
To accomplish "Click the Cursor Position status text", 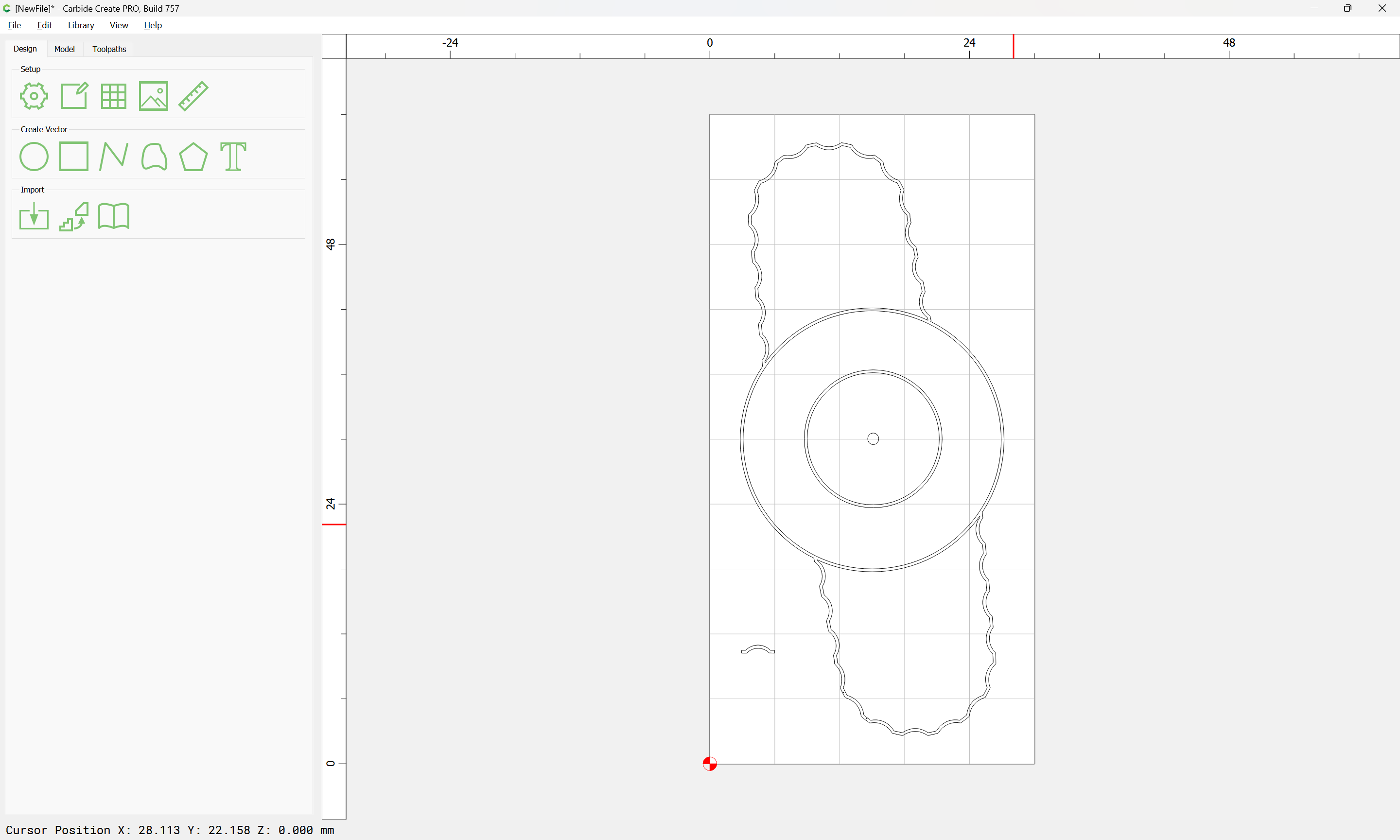I will [x=170, y=830].
